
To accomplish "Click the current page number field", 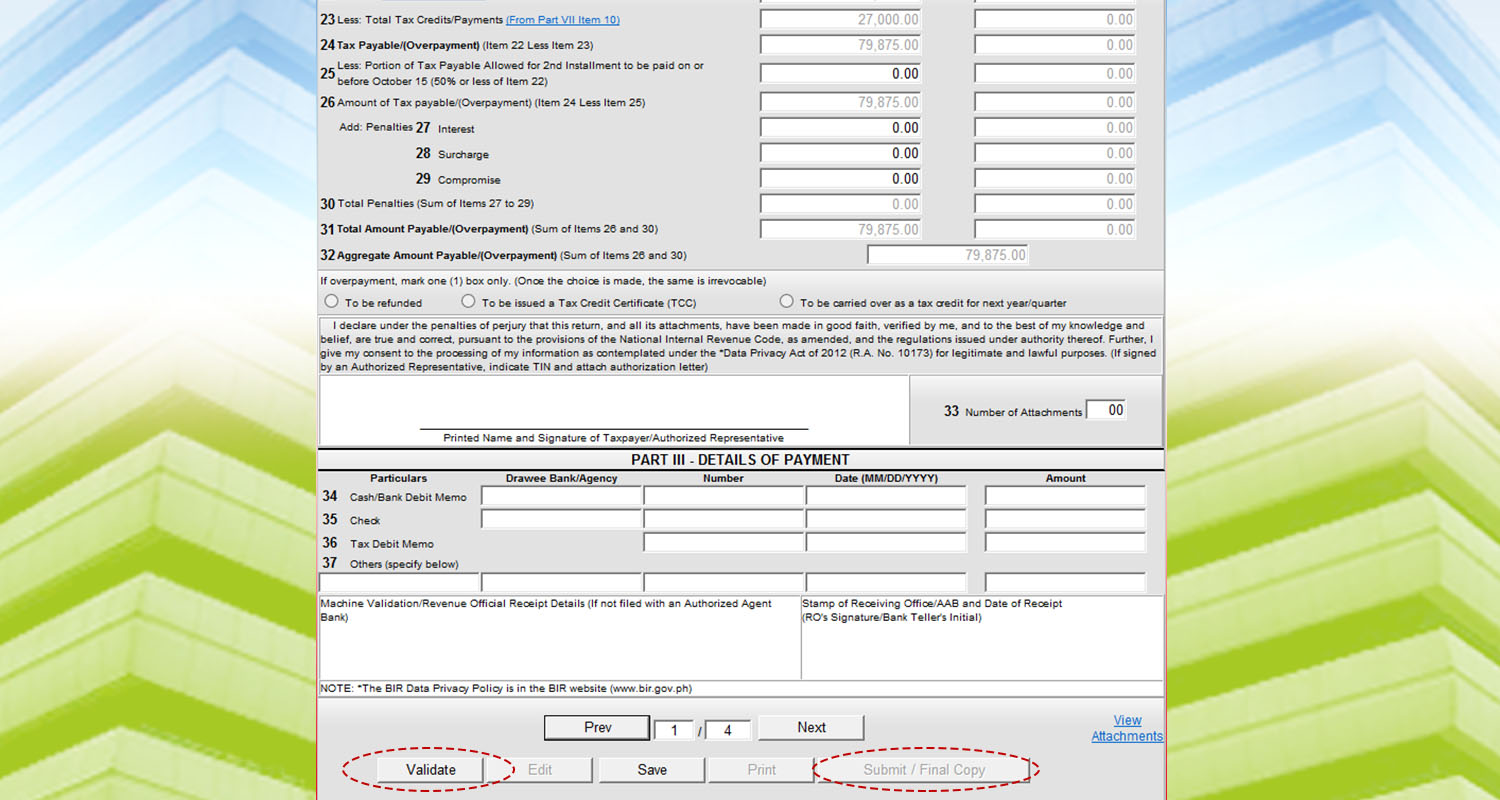I will (x=675, y=730).
